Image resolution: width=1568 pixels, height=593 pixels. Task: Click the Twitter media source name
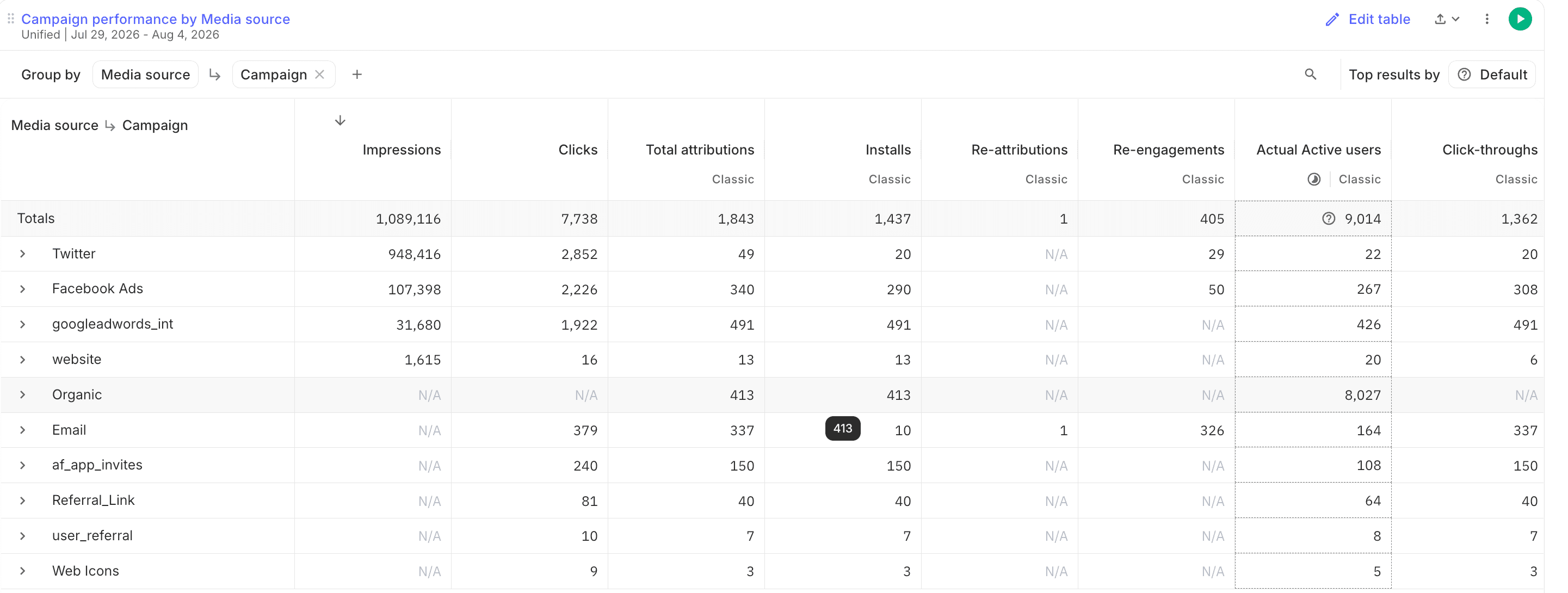pos(73,254)
